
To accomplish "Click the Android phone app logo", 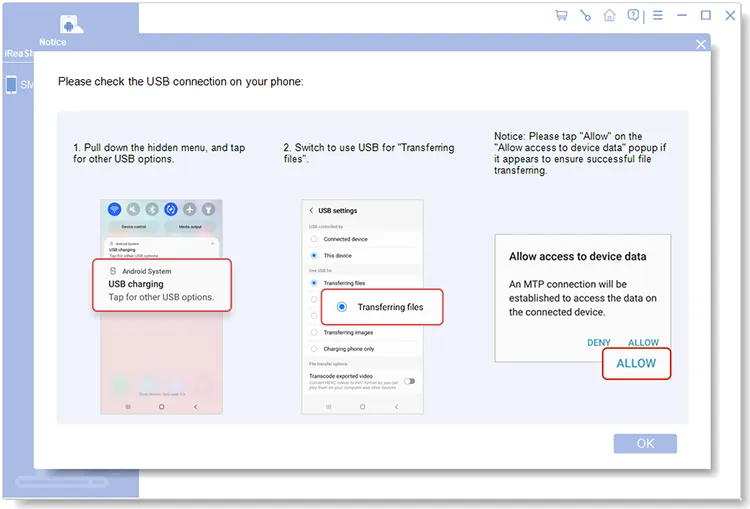I will (70, 24).
